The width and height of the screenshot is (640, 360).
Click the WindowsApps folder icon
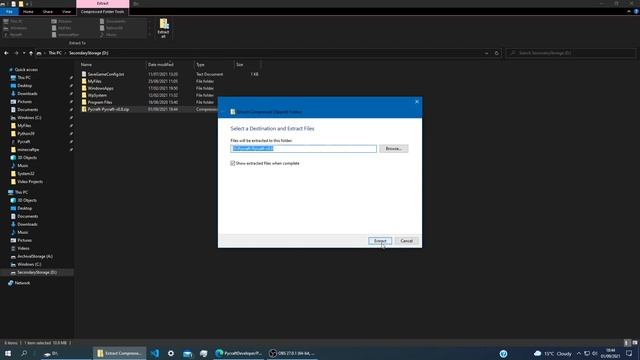coord(84,88)
